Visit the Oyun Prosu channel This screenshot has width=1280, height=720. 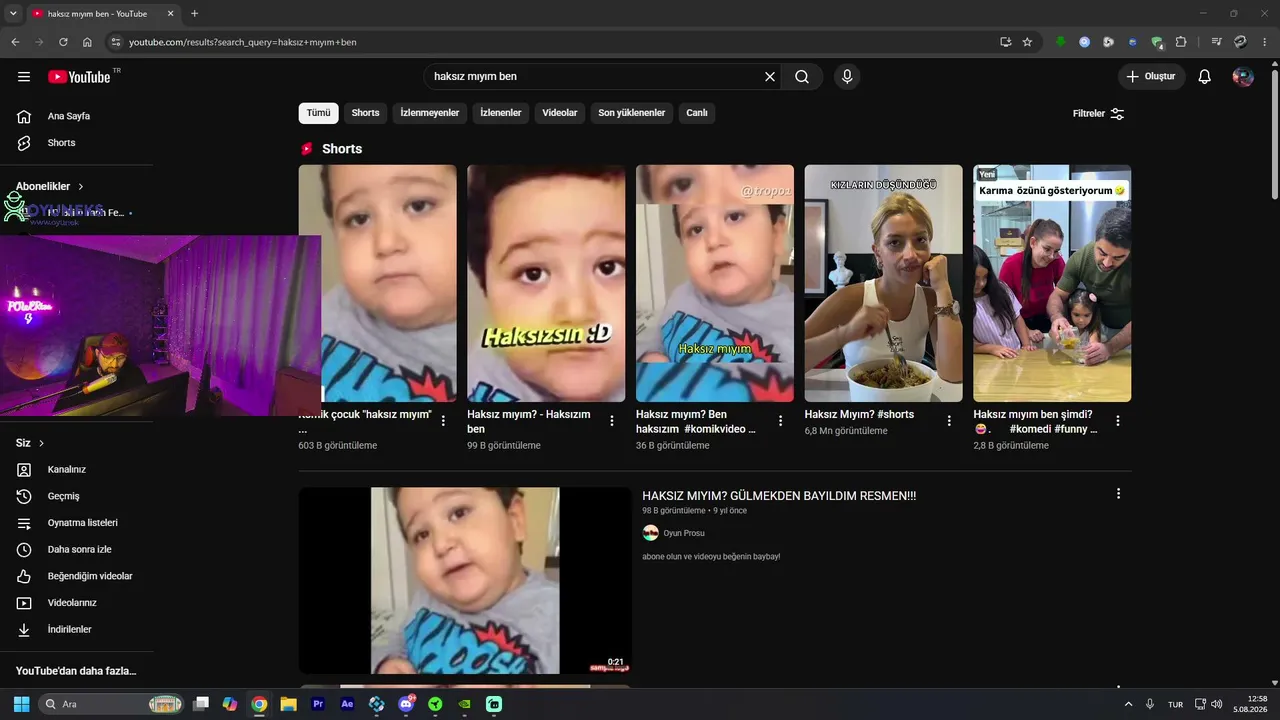684,533
